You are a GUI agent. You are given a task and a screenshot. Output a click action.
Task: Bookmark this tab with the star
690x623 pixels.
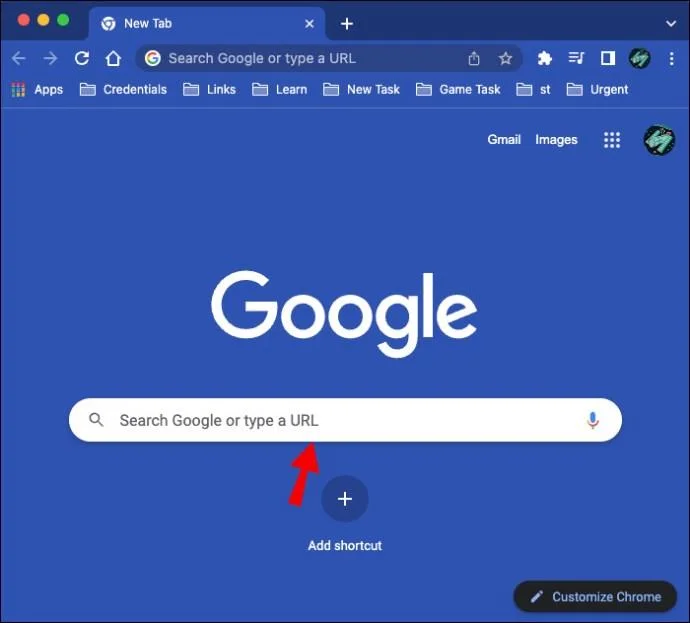(x=505, y=58)
